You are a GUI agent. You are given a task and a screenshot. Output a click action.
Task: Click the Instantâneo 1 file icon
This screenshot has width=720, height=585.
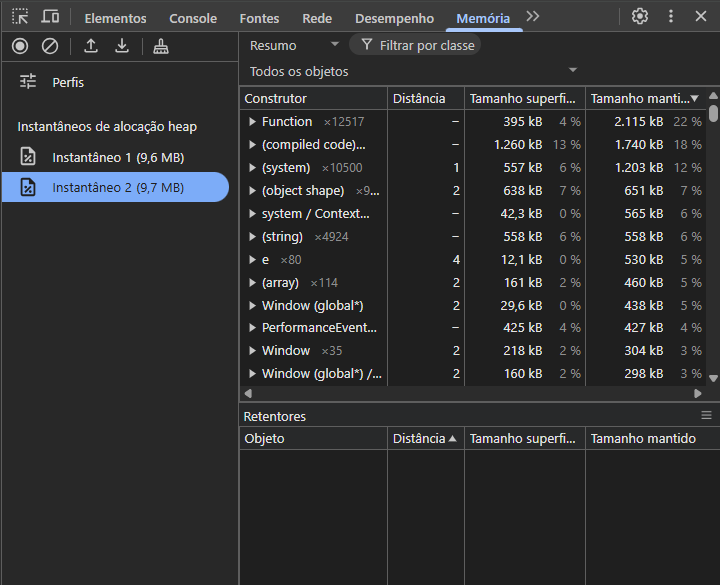(28, 157)
